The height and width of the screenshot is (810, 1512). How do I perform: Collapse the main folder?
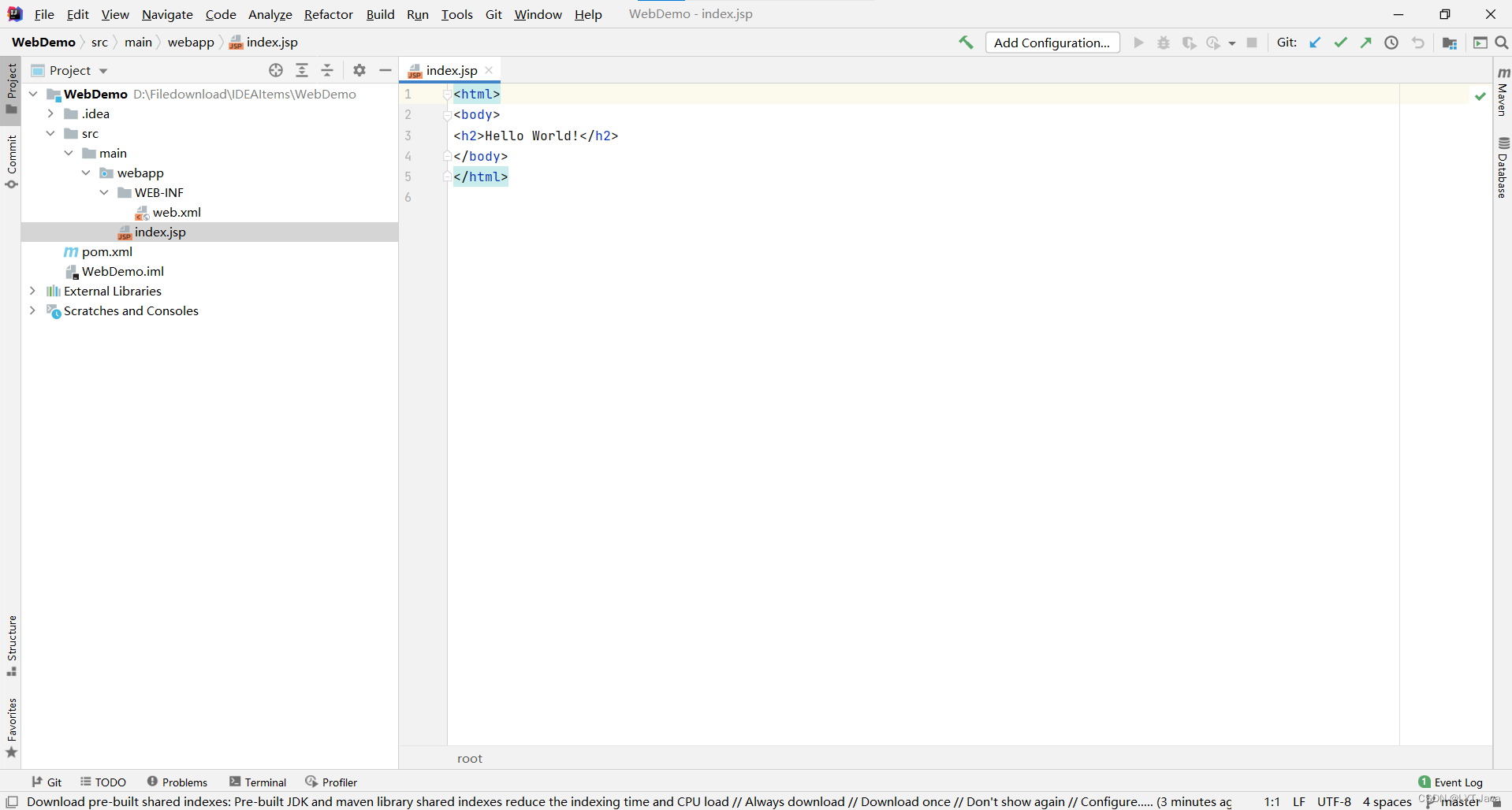(x=69, y=153)
